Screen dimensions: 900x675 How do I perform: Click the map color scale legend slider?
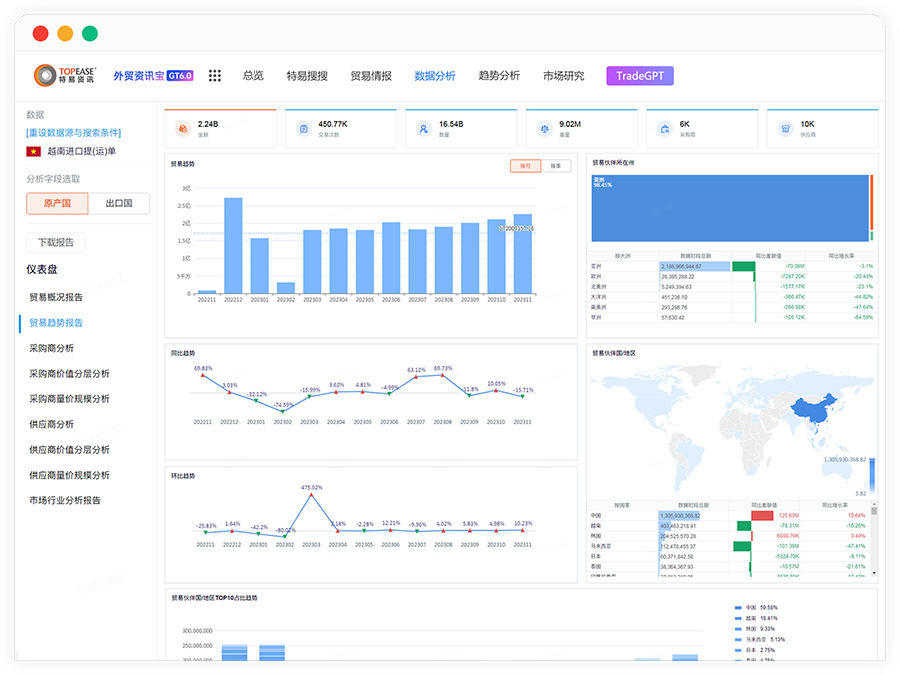(871, 478)
